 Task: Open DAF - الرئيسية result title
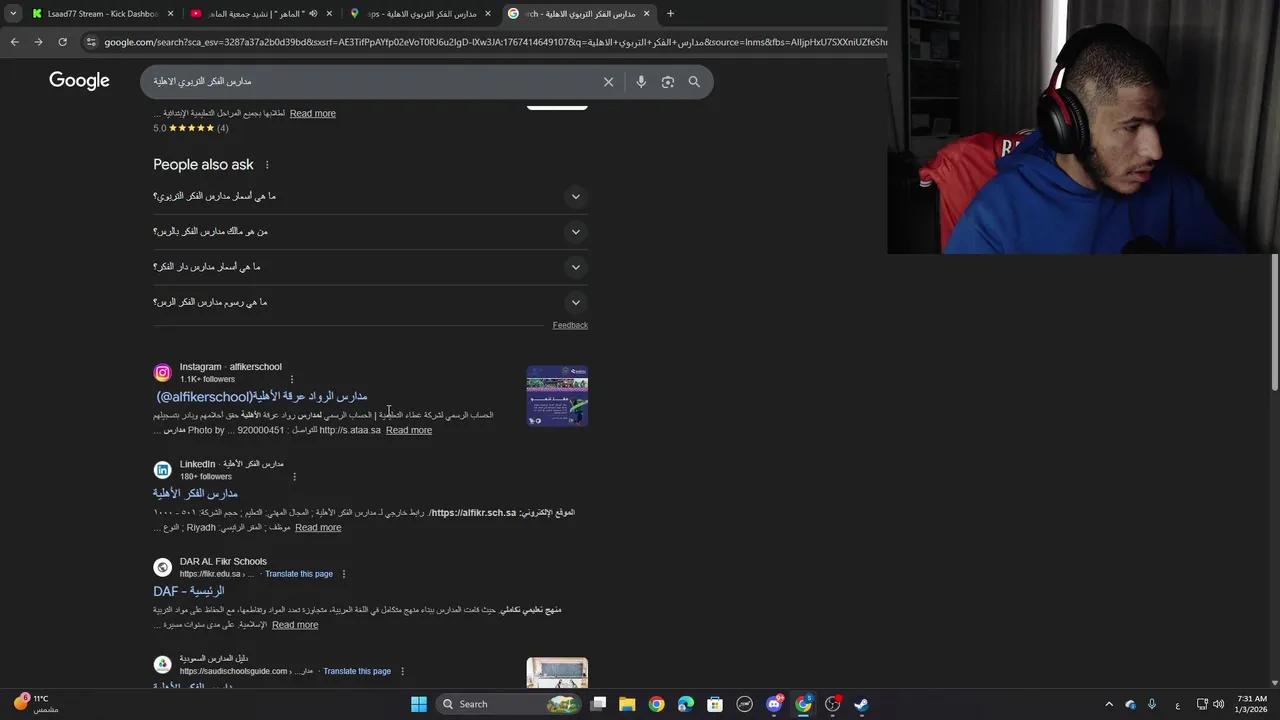click(x=188, y=591)
